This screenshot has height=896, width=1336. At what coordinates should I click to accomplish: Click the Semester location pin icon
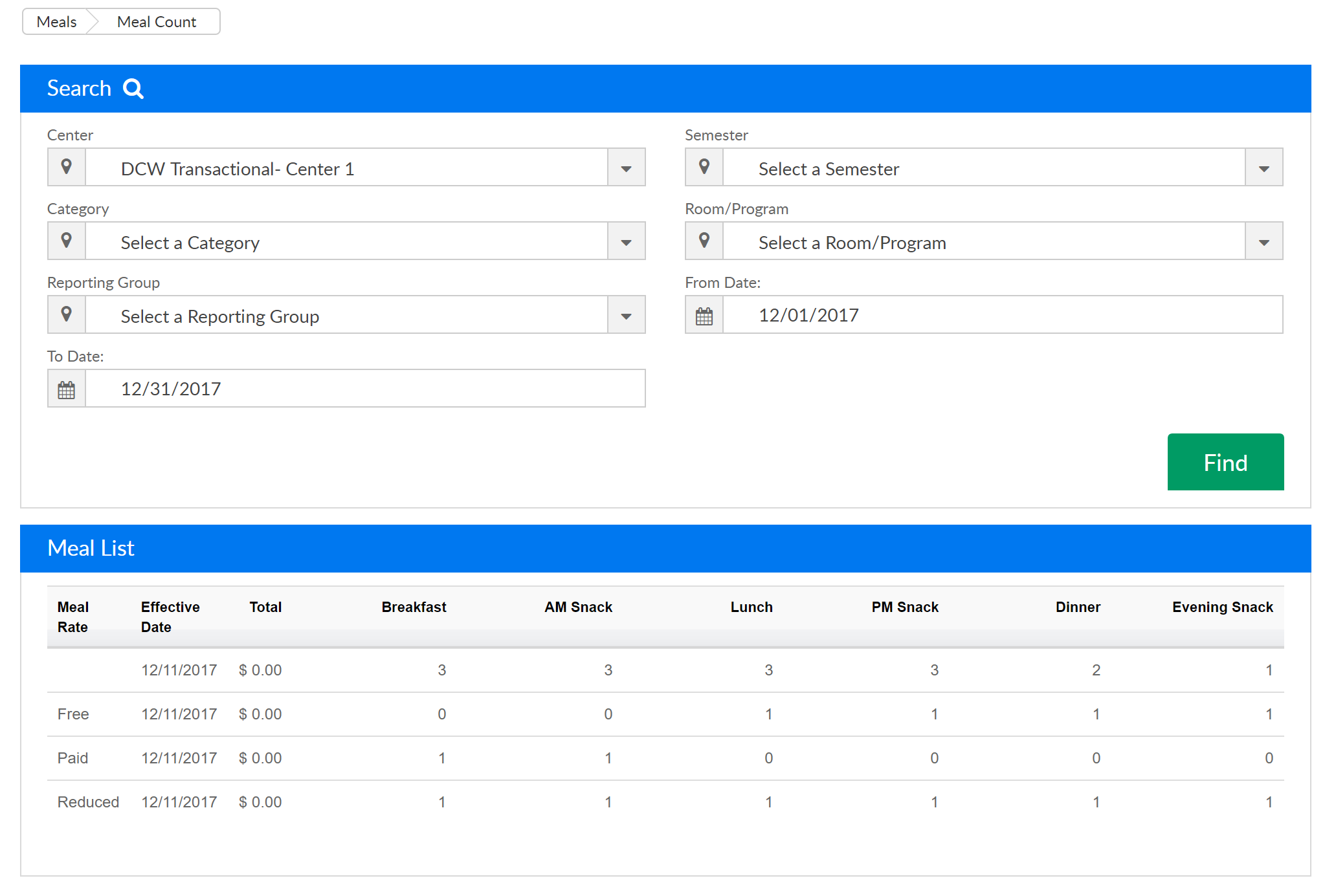(704, 168)
